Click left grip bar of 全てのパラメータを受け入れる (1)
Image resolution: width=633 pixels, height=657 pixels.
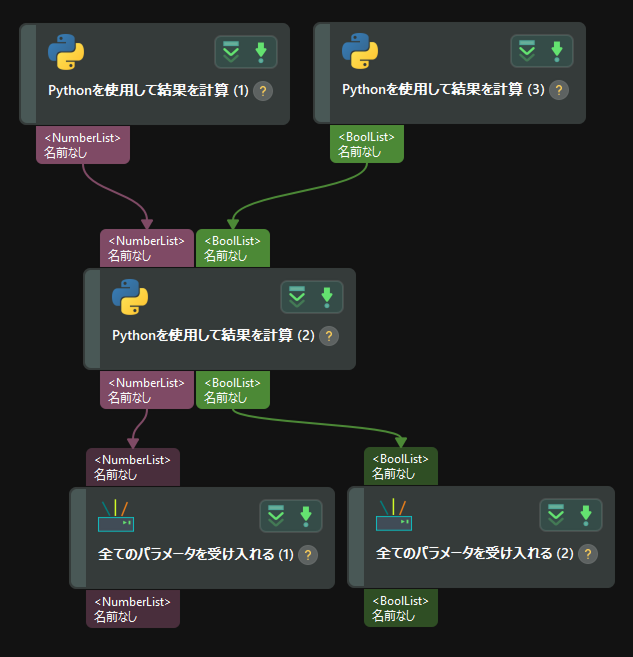click(x=79, y=538)
